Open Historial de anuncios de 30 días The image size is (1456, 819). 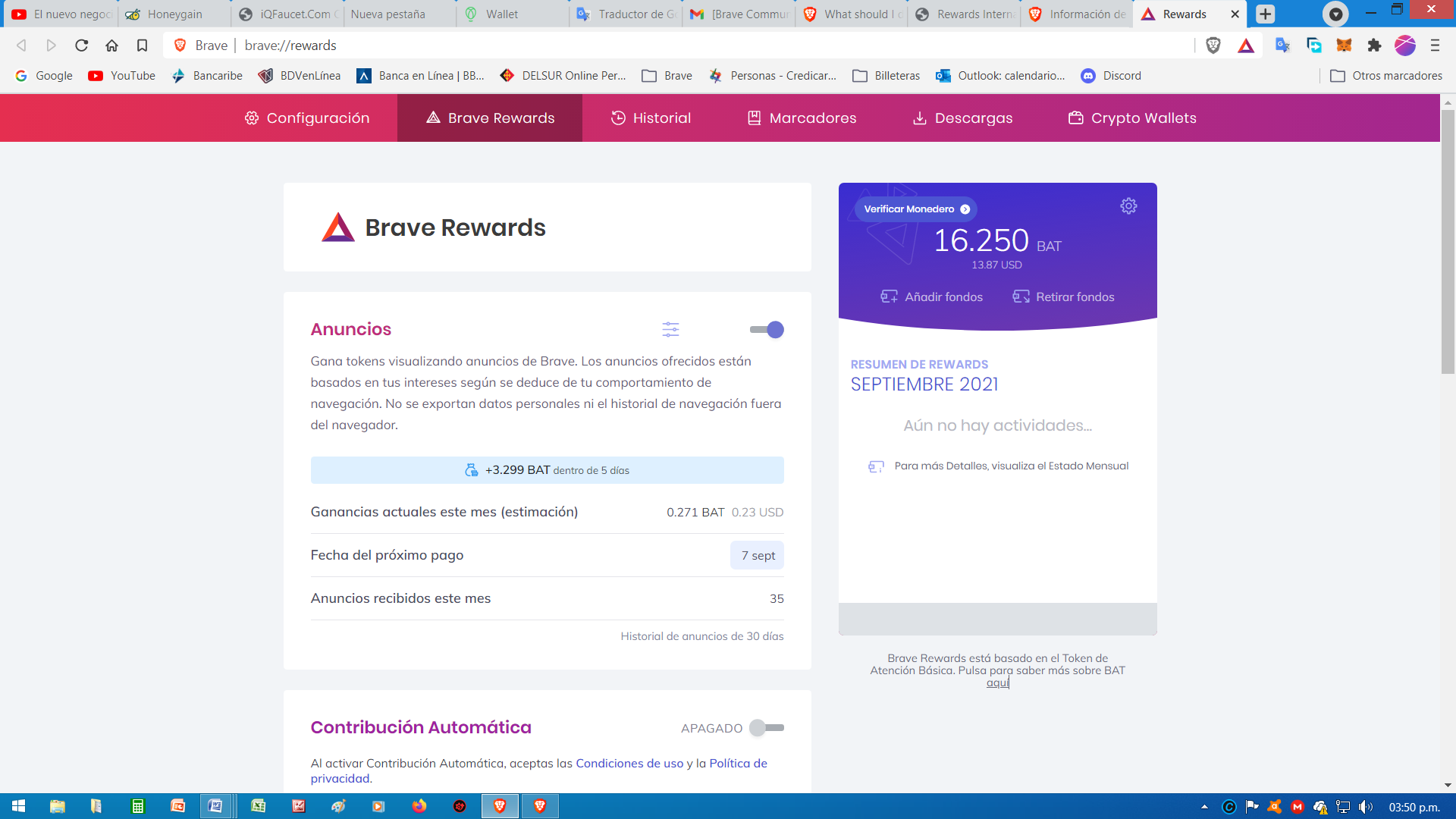pyautogui.click(x=701, y=636)
